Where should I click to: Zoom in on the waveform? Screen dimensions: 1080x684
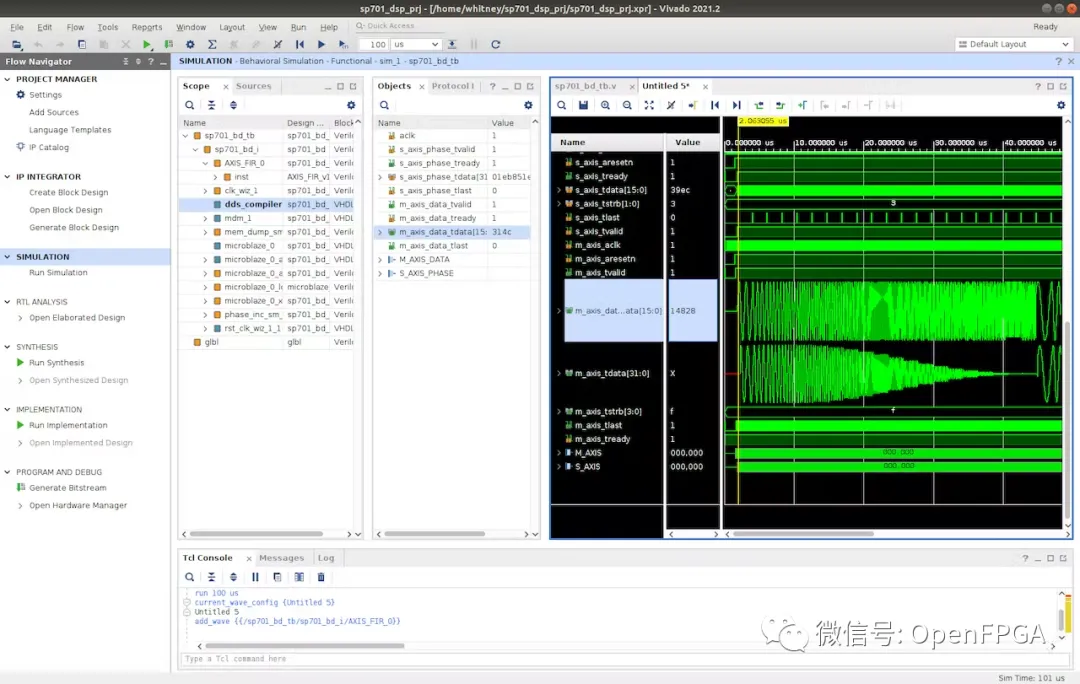605,105
